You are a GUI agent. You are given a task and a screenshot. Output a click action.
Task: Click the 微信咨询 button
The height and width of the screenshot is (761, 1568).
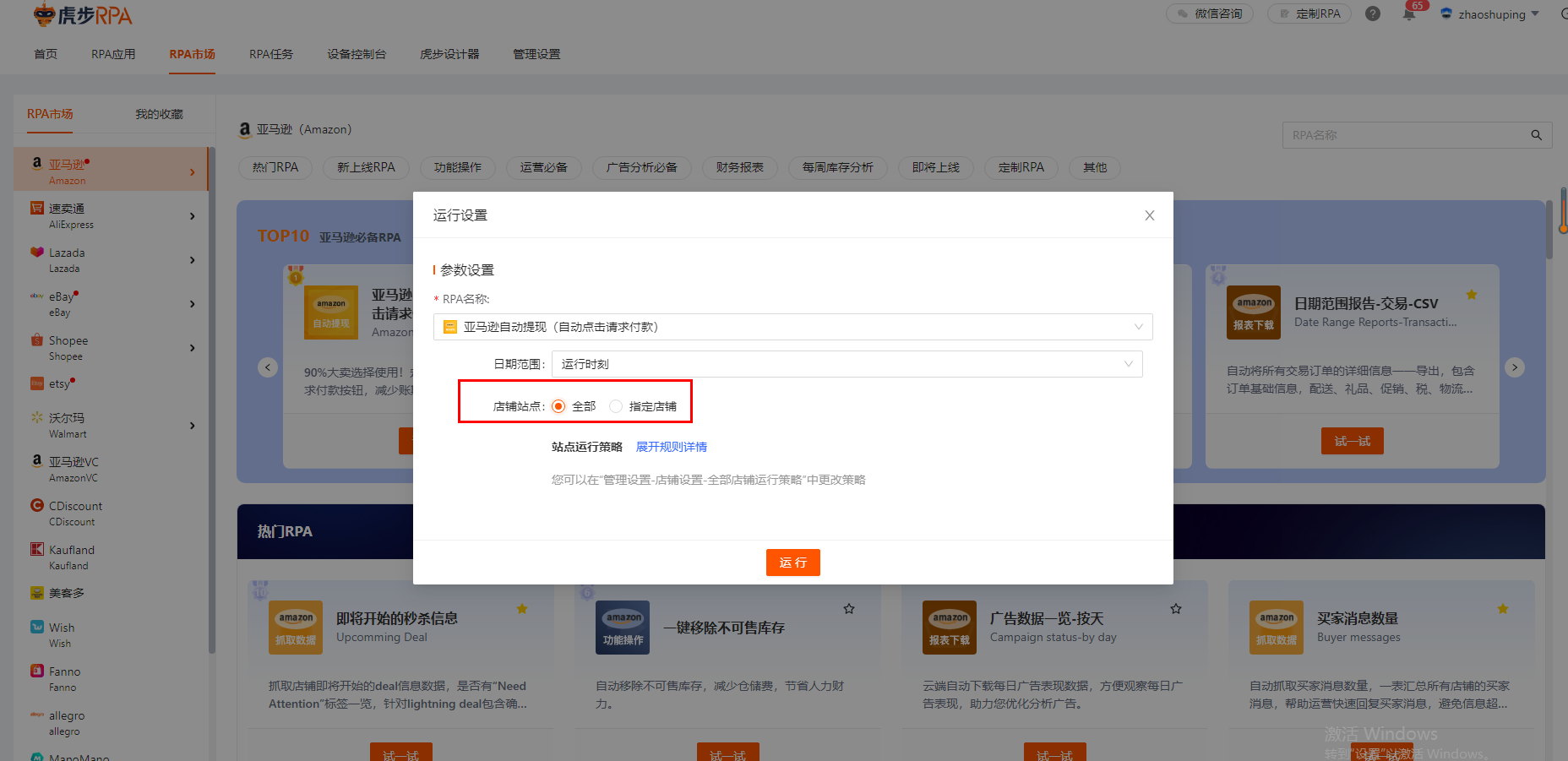1210,14
